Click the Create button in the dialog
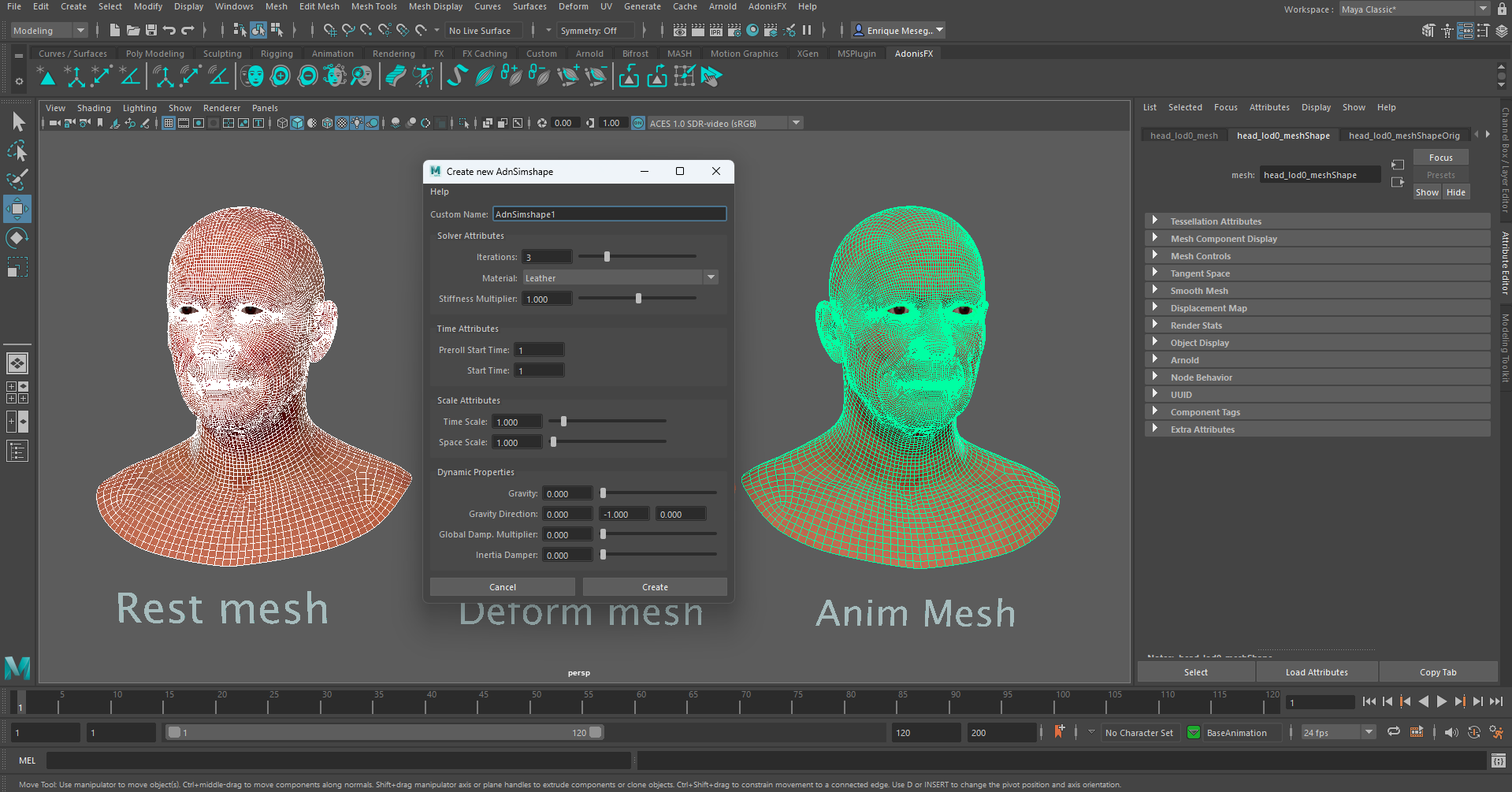The image size is (1512, 792). pos(655,587)
